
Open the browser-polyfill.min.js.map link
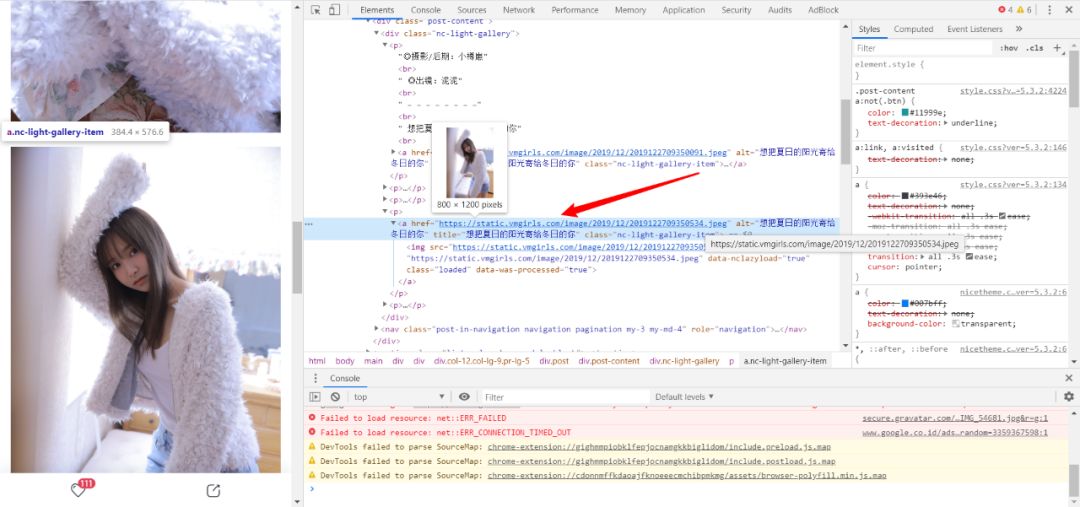[687, 475]
